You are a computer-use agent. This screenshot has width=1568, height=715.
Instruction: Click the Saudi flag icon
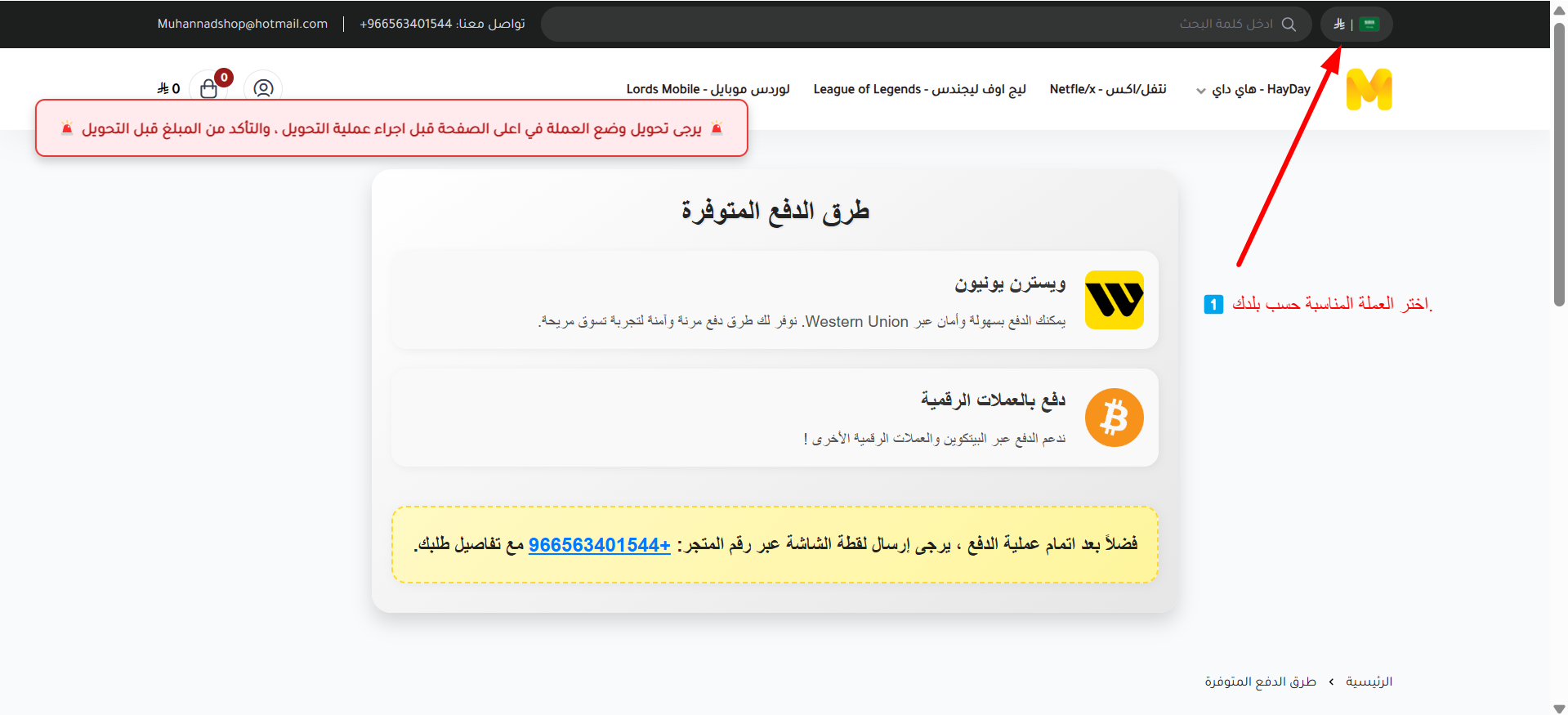1369,25
